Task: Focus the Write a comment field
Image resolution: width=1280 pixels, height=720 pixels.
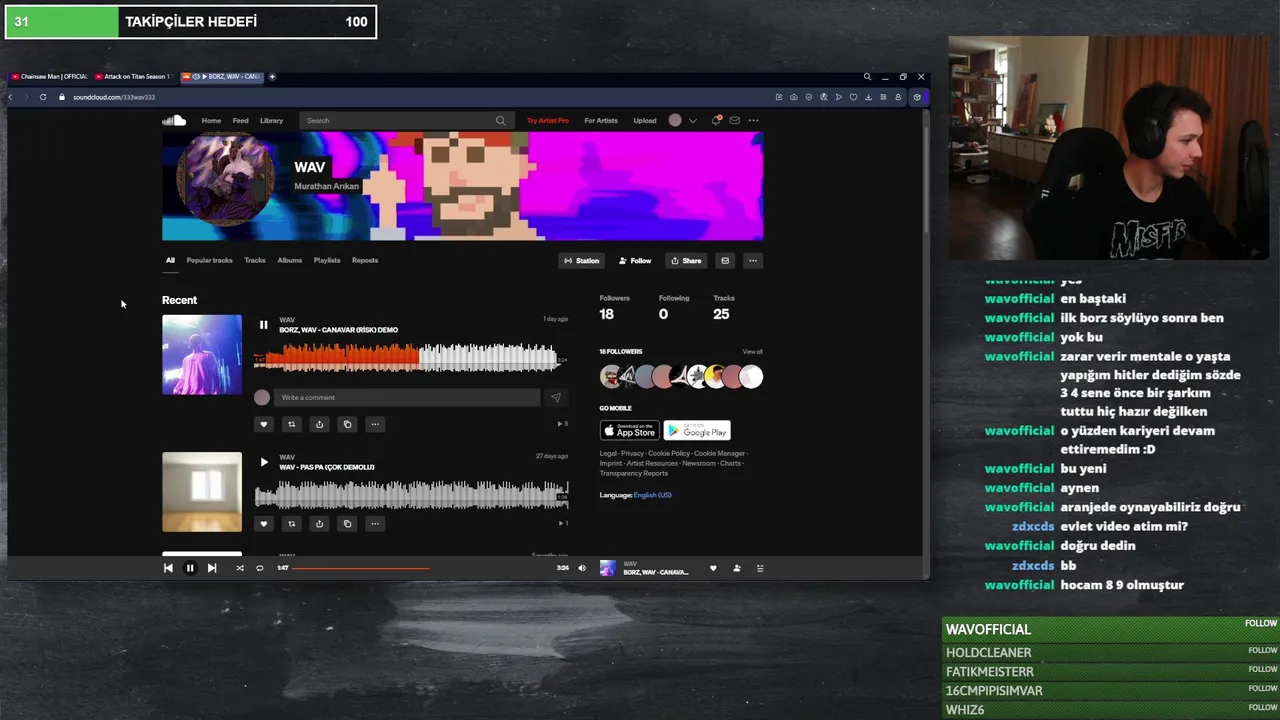Action: pos(407,397)
